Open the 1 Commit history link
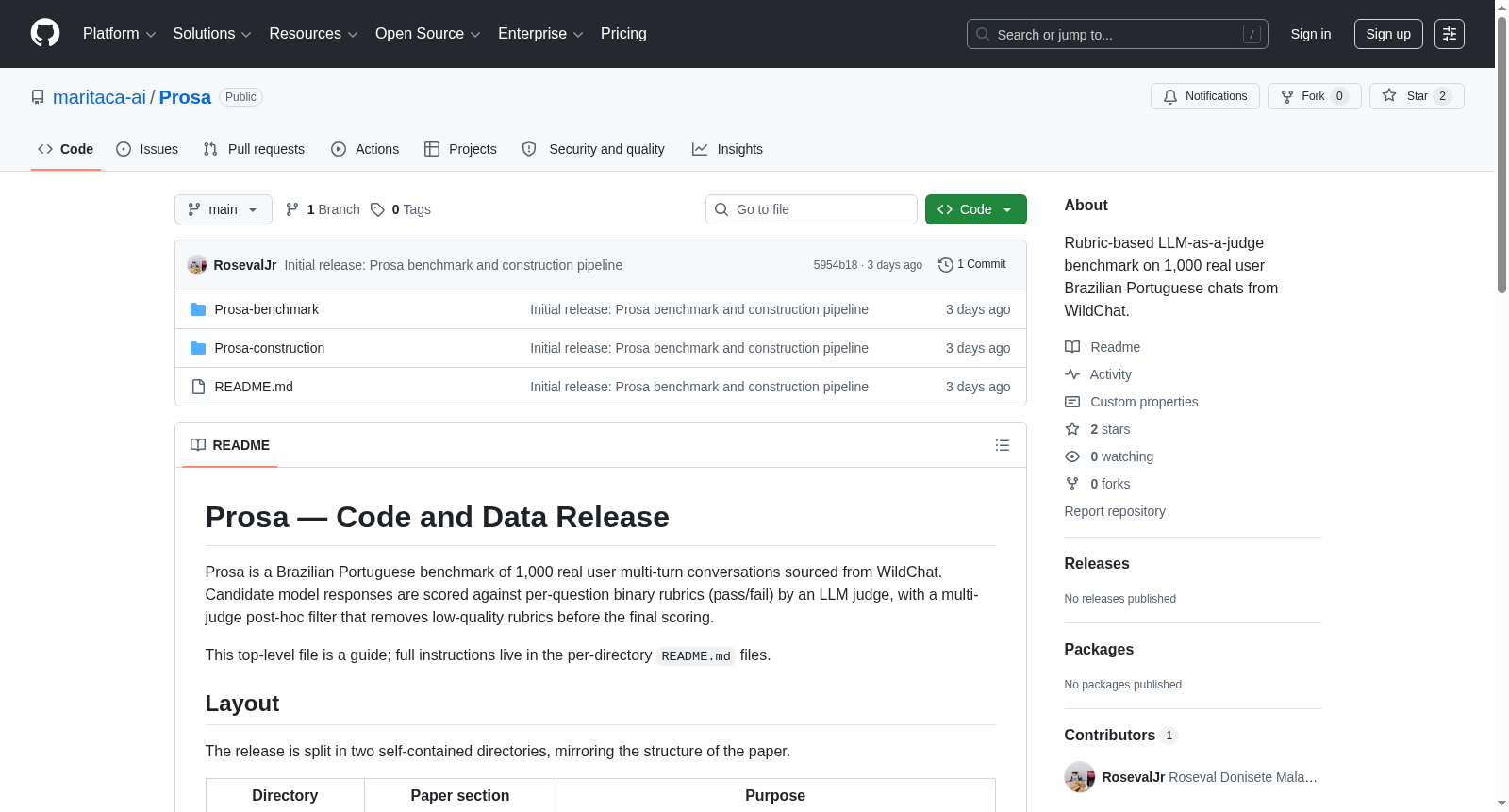Screen dimensions: 1509x812 tap(972, 265)
